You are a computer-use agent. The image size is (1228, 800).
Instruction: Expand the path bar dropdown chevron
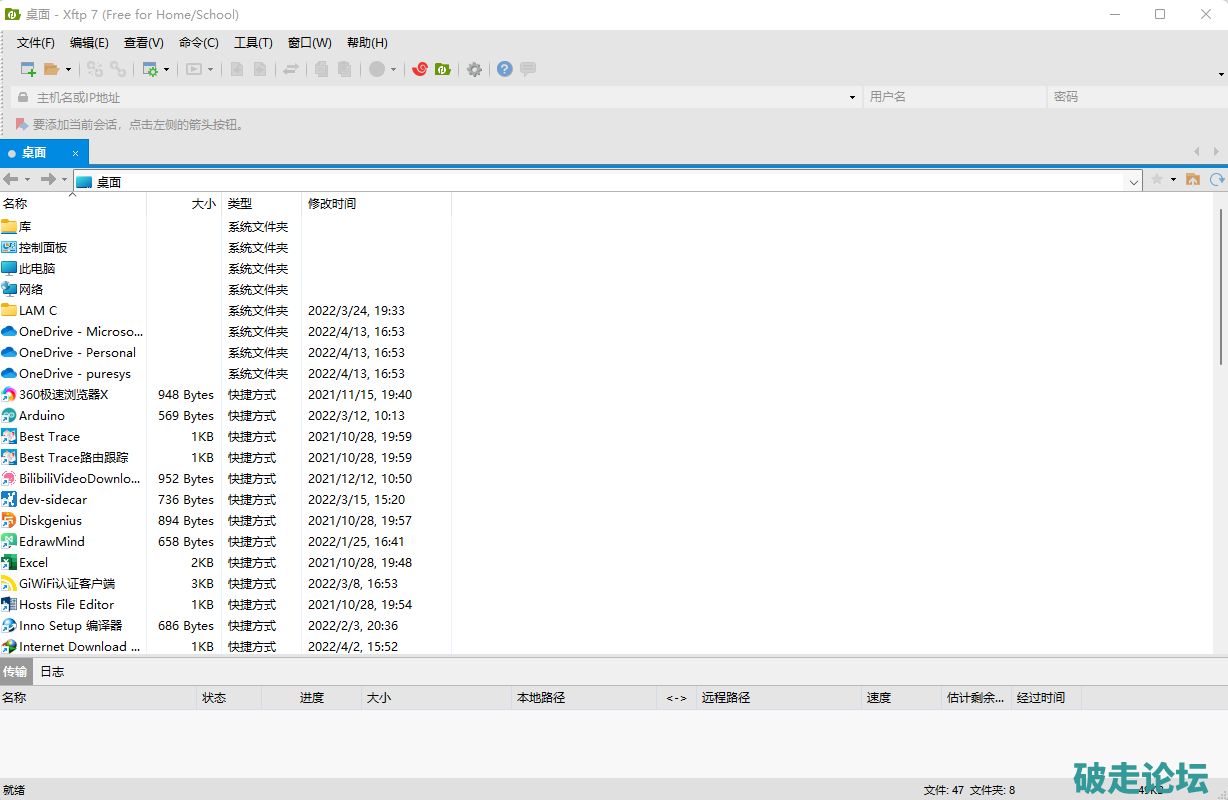click(x=1133, y=182)
